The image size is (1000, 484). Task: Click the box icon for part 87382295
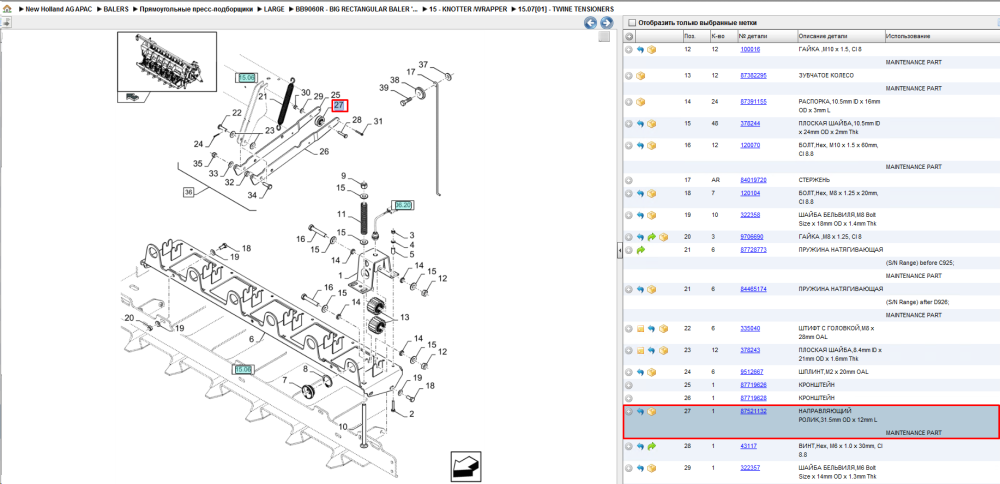pyautogui.click(x=640, y=76)
